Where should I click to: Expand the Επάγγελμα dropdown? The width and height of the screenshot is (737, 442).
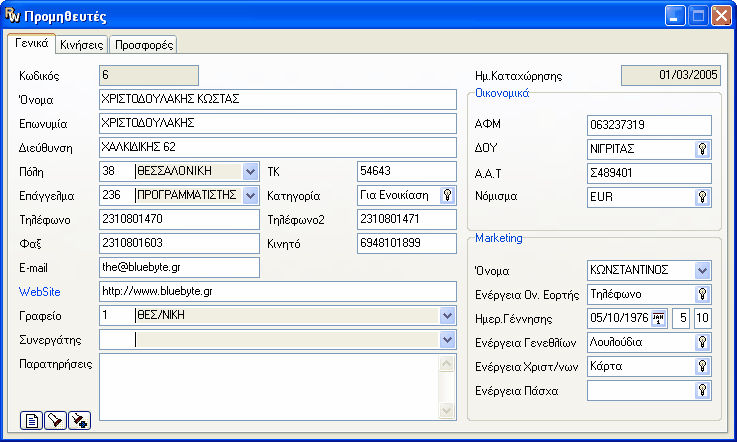(251, 196)
